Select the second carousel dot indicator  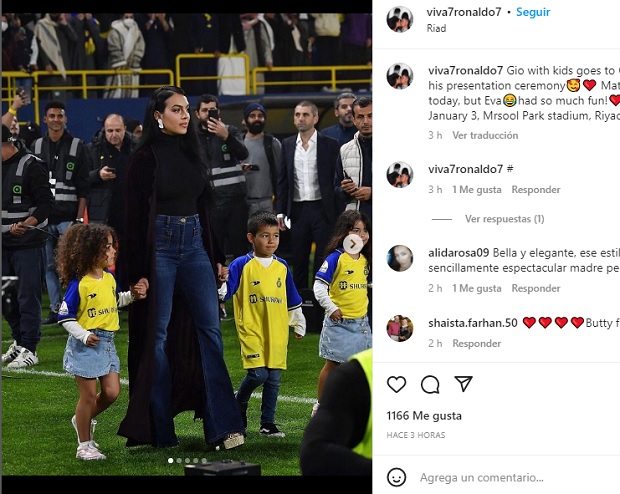pos(179,460)
